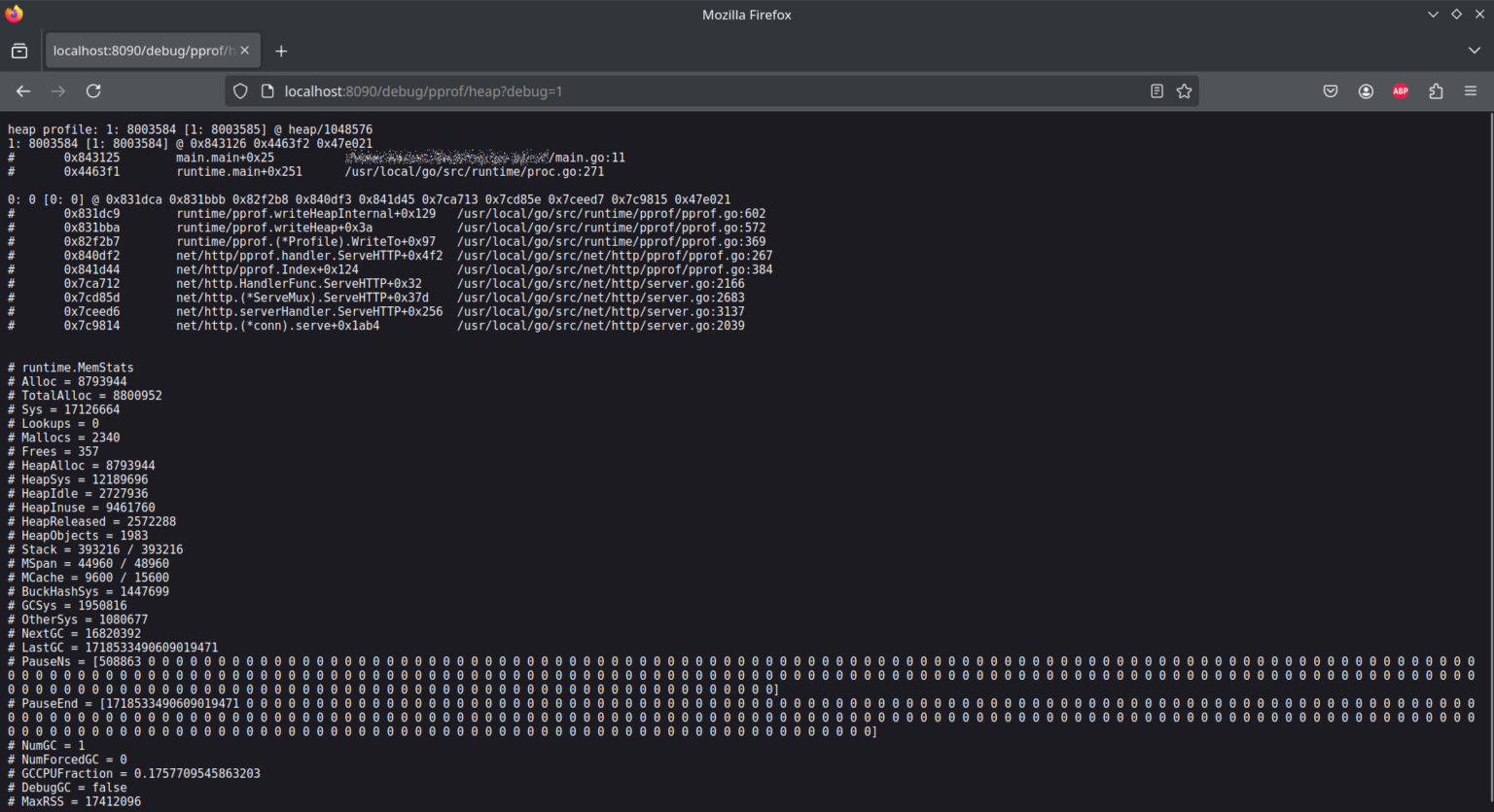Open site information via the page icon
This screenshot has height=812, width=1494.
(x=267, y=90)
